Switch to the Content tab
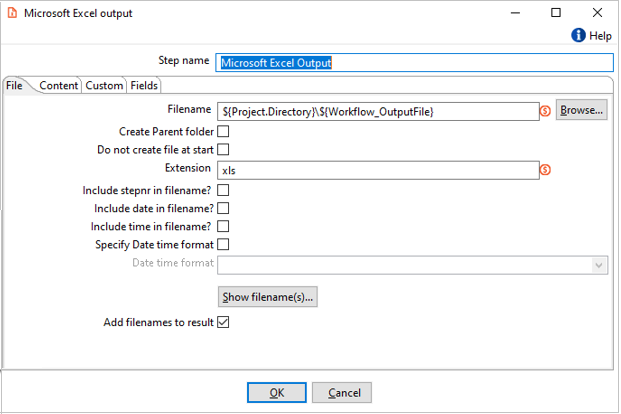Screen dimensions: 621x414 58,86
